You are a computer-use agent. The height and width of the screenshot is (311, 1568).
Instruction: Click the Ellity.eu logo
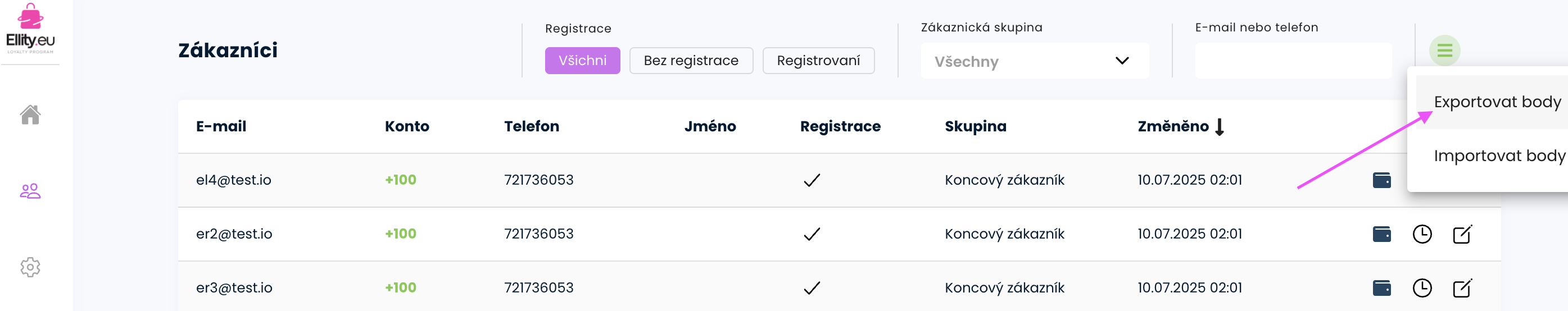click(30, 29)
